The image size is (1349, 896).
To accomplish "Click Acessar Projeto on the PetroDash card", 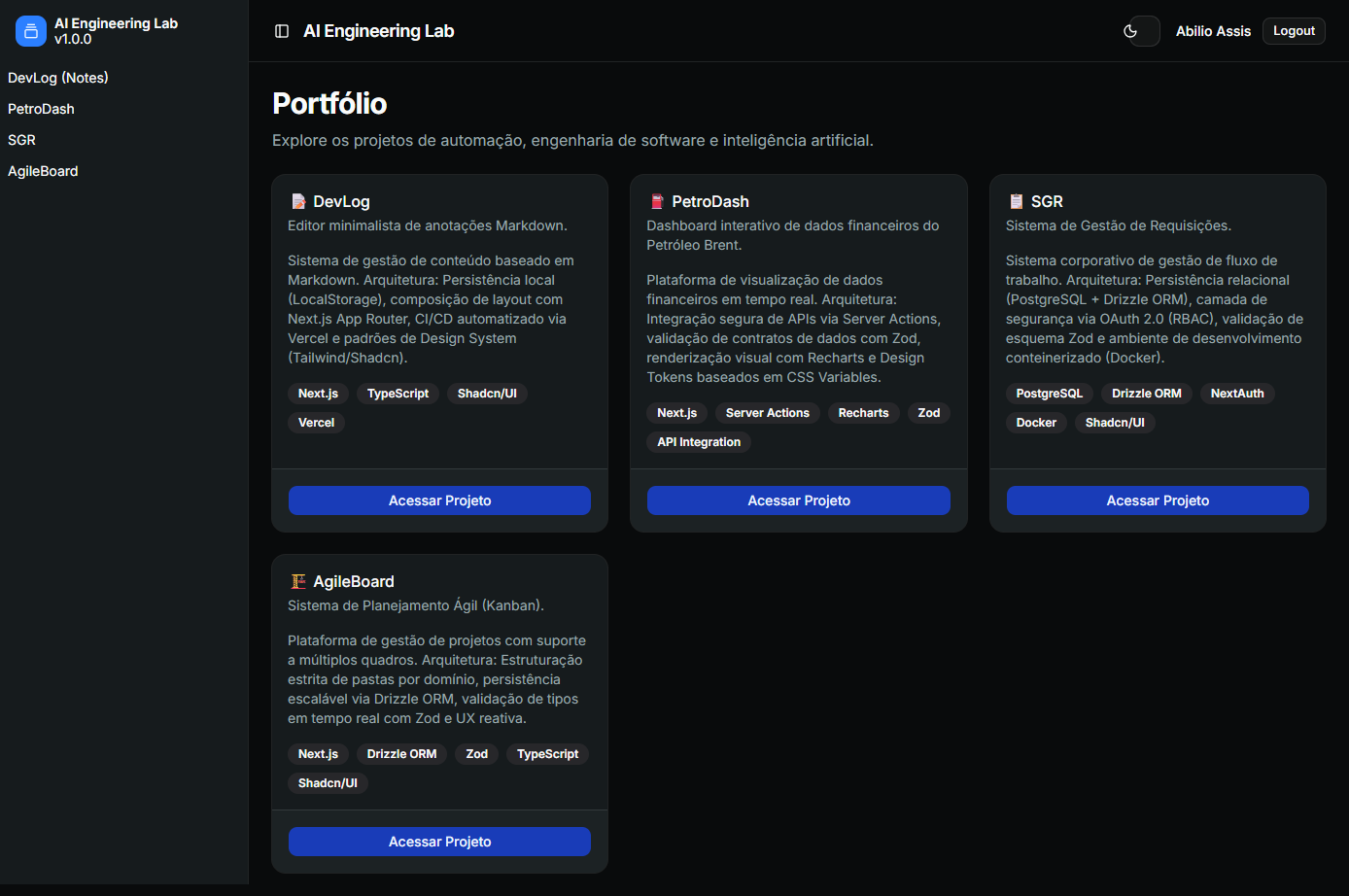I will (x=798, y=500).
